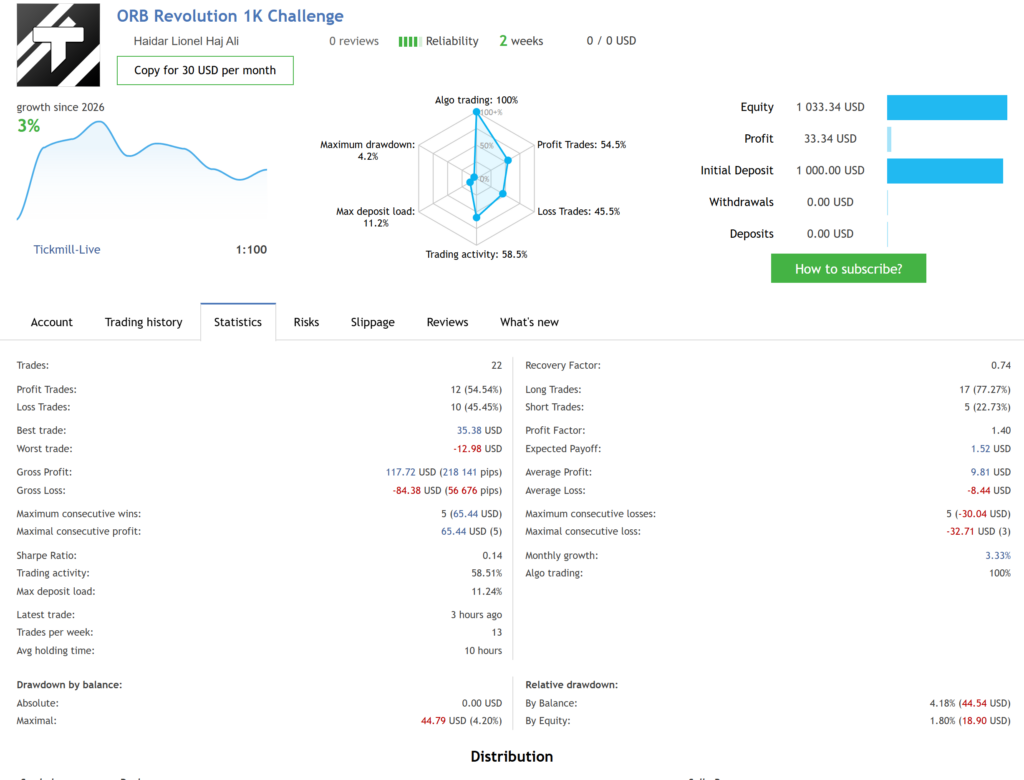
Task: Click Profit Trades: 54.5% radar label
Action: click(x=581, y=144)
